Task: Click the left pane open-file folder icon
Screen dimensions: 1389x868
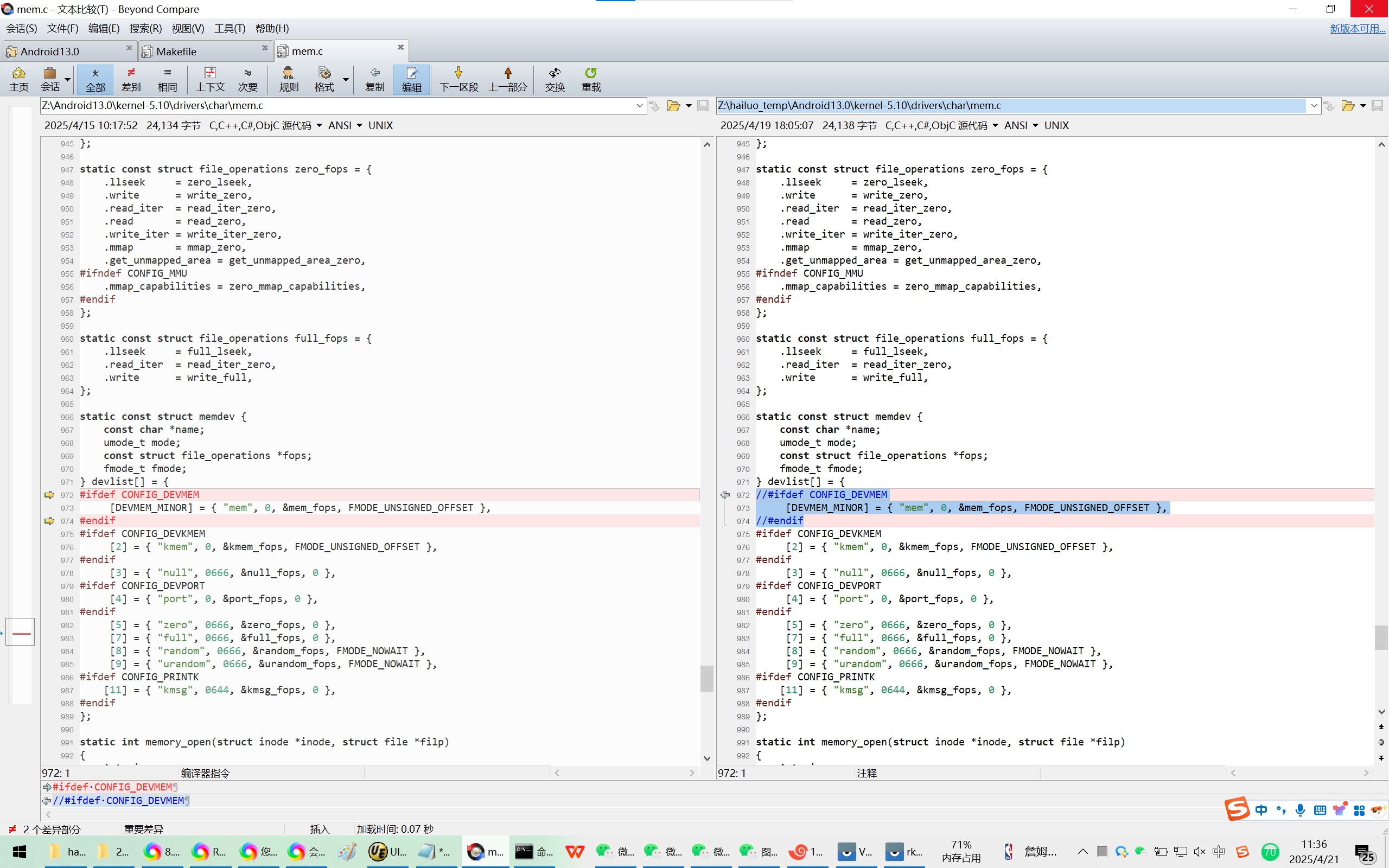Action: [673, 106]
